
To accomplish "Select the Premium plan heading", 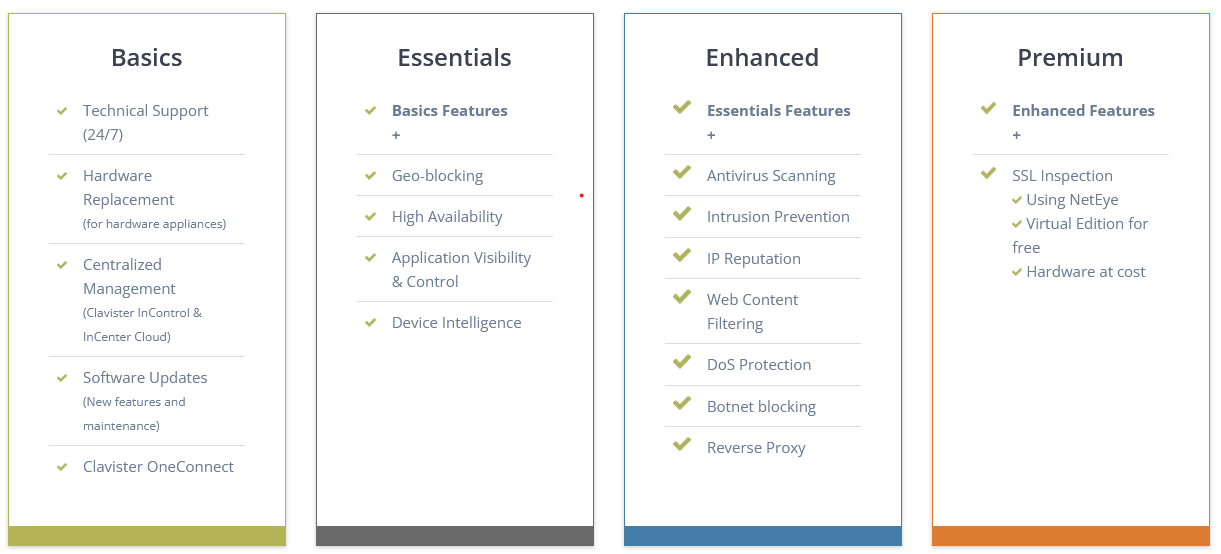I will (1070, 58).
